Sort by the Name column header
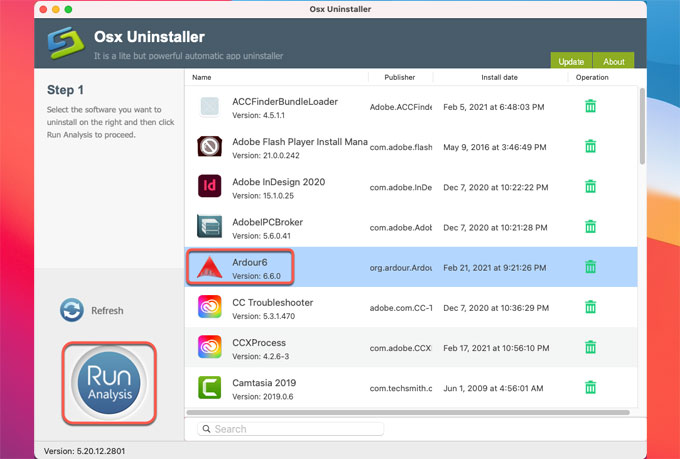 [x=202, y=77]
